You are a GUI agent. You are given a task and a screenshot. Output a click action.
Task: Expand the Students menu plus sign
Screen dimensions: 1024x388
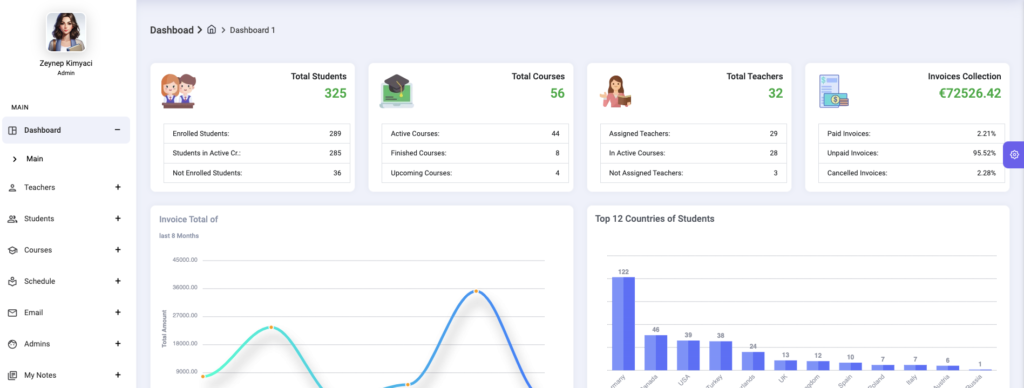[118, 219]
